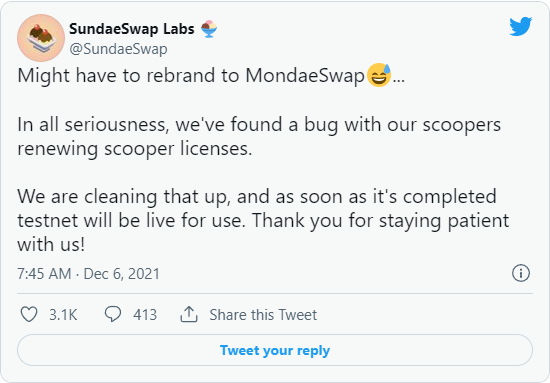Click the share upload arrow icon
550x383 pixels.
(x=189, y=314)
